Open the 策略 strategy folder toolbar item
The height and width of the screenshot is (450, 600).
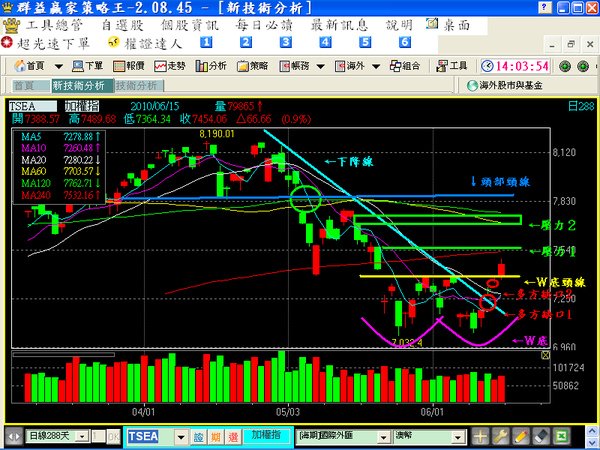point(252,66)
